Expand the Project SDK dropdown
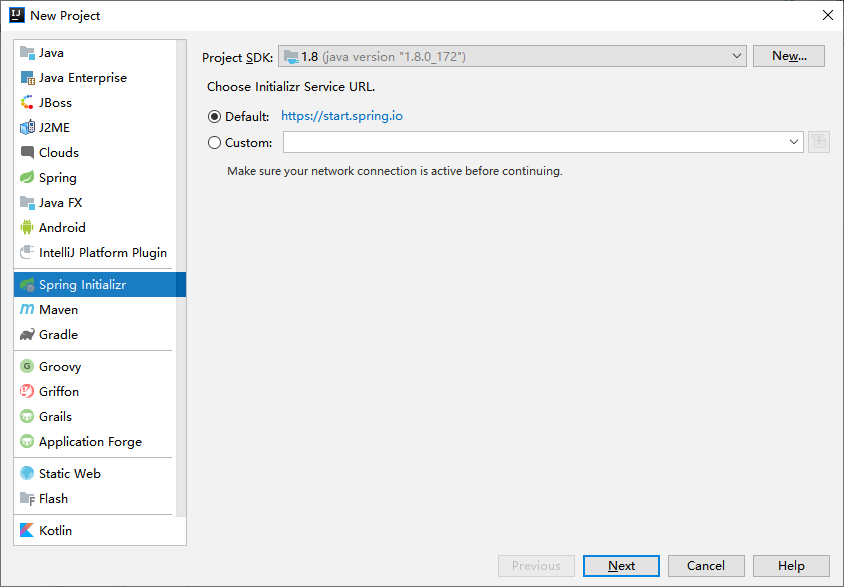The image size is (844, 587). pyautogui.click(x=512, y=56)
